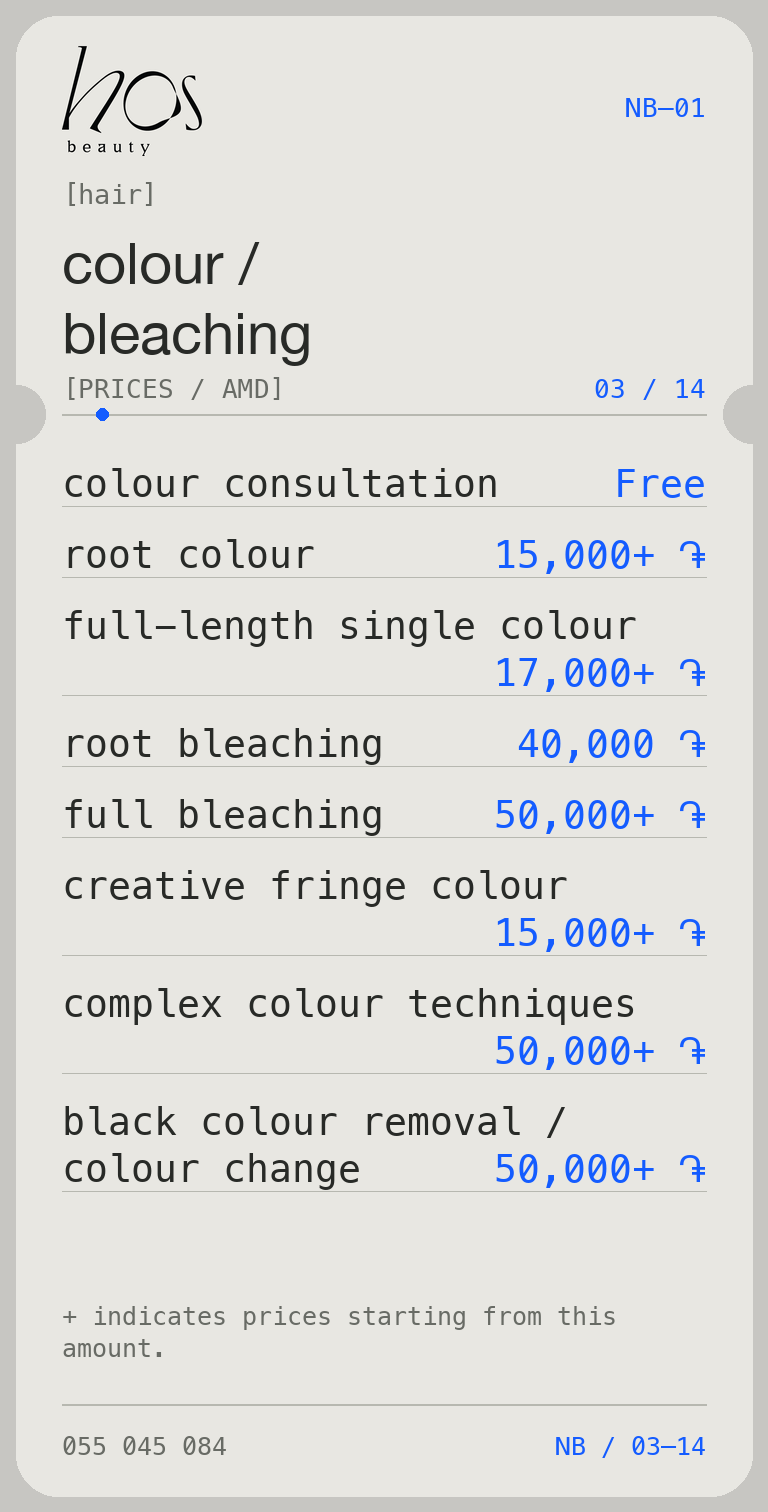
Task: Select the creative fringe colour label
Action: click(x=315, y=886)
